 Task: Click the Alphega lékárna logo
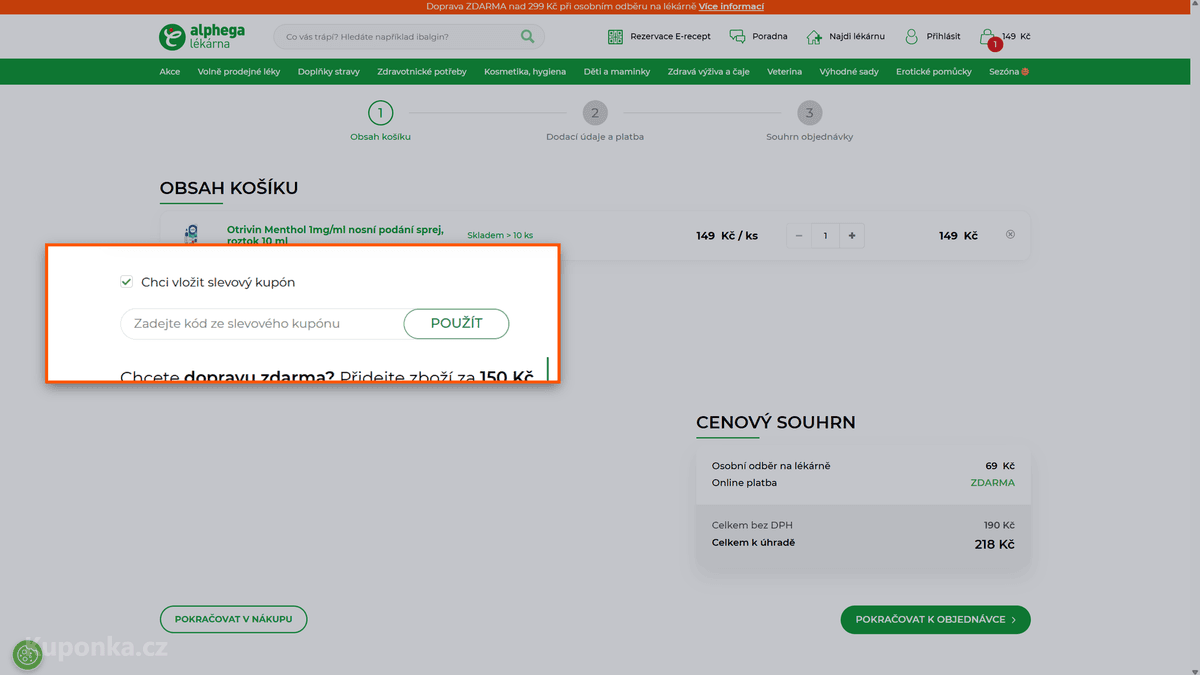pos(202,37)
